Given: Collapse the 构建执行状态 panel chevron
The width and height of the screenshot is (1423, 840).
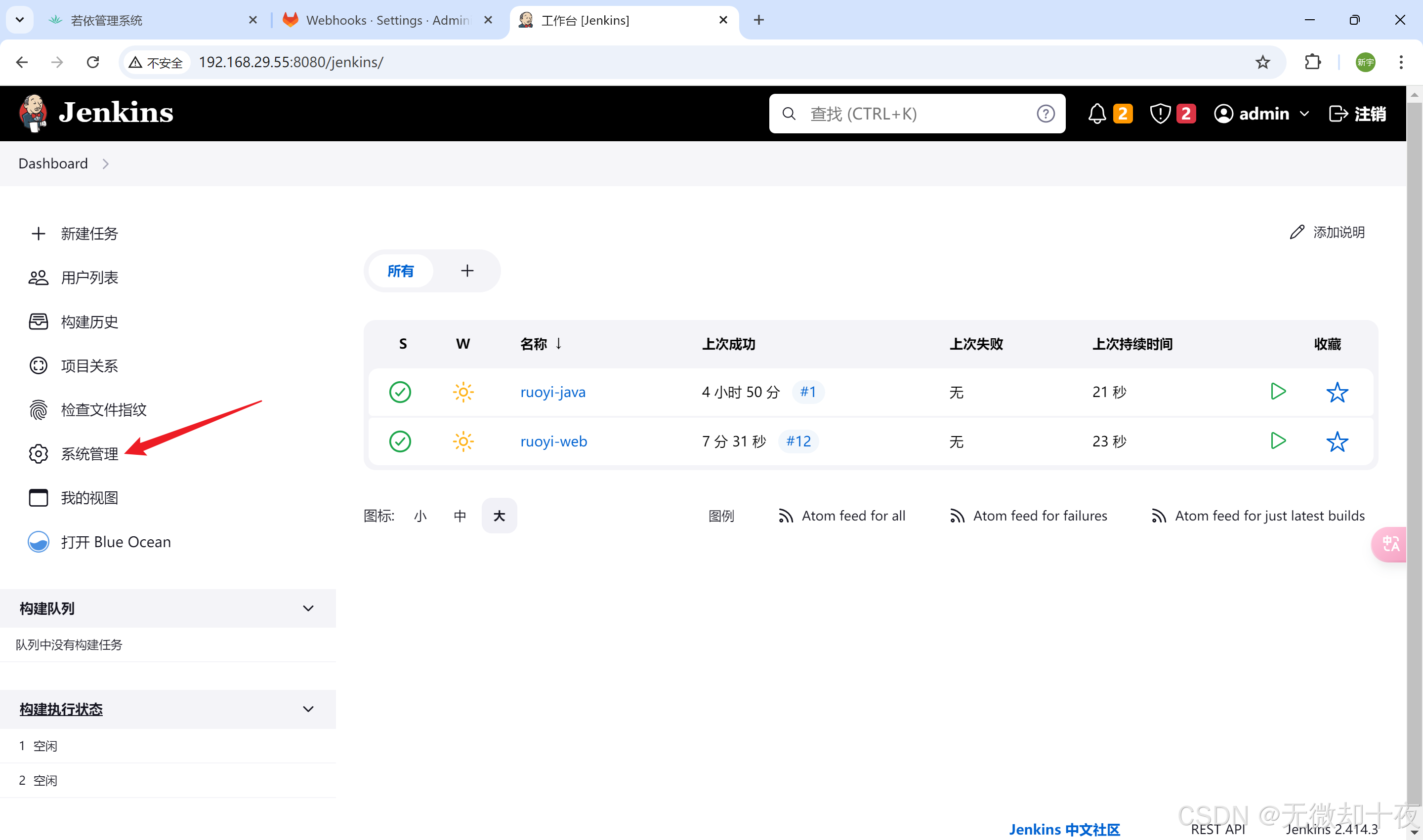Looking at the screenshot, I should tap(308, 709).
